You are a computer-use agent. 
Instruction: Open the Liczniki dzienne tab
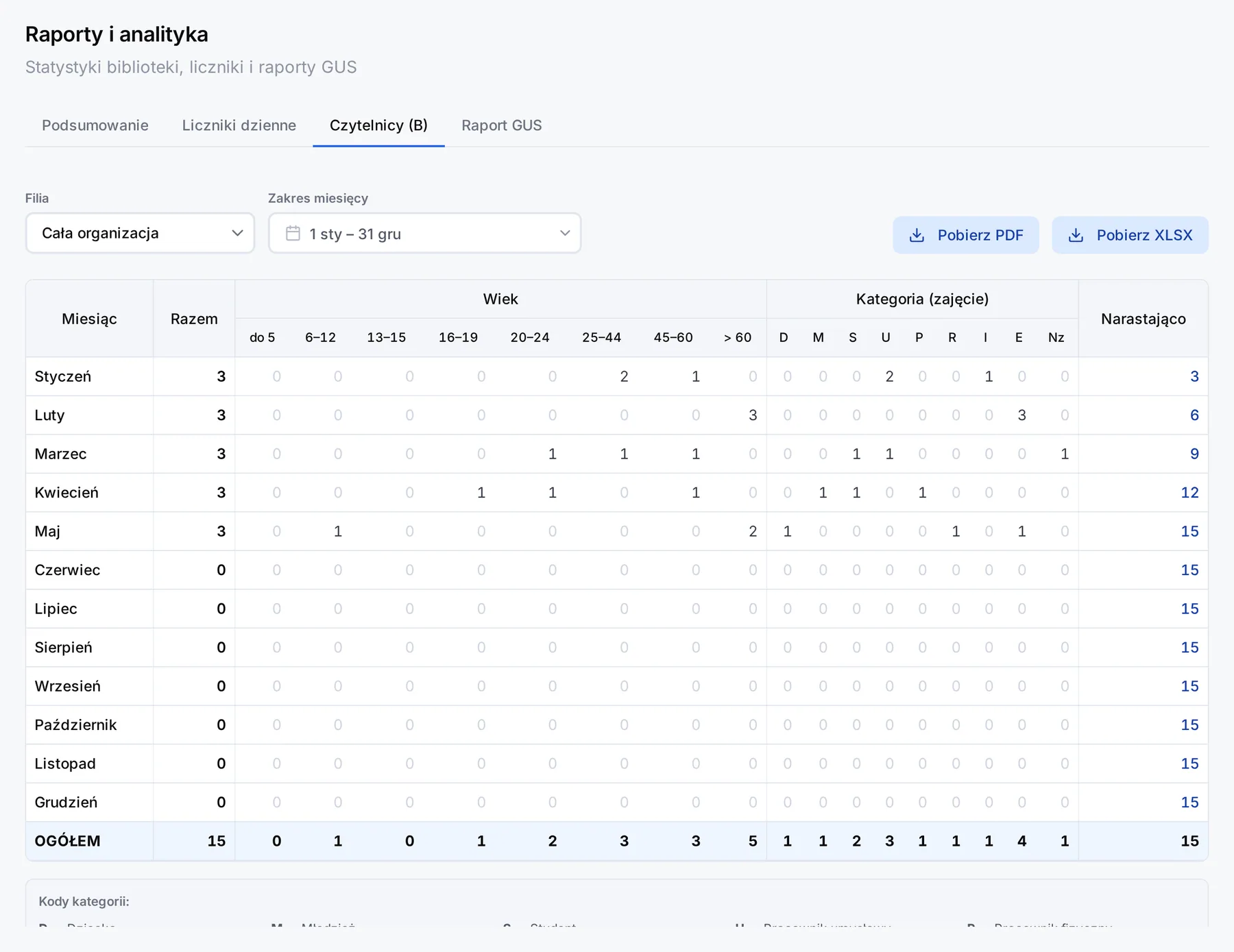[x=239, y=125]
